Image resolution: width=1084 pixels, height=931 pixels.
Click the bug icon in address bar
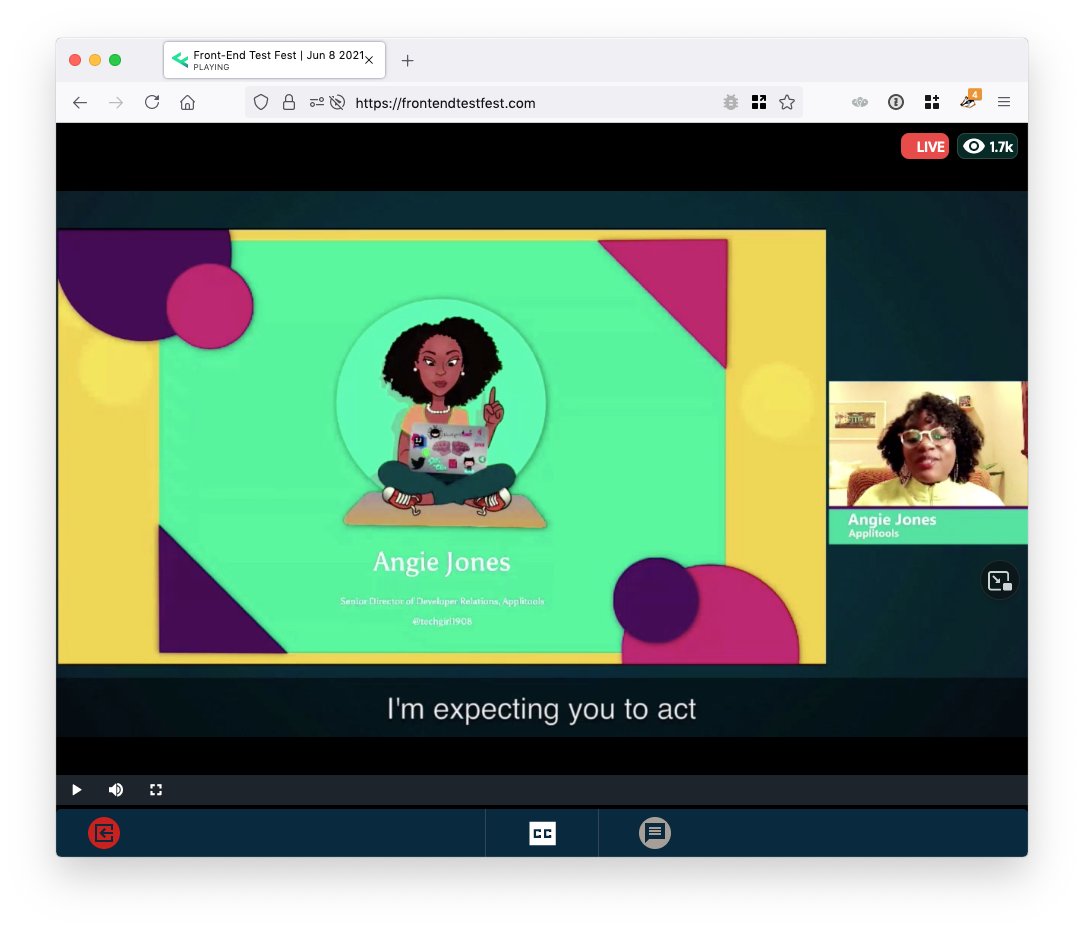point(731,103)
